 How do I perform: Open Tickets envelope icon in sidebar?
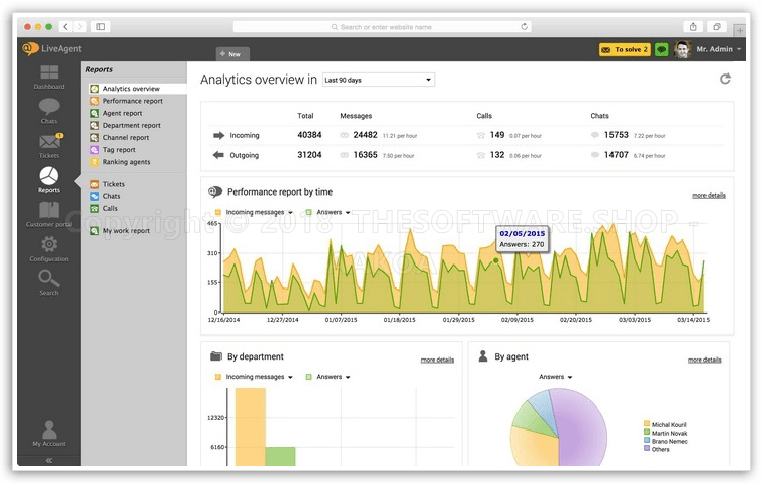click(48, 144)
